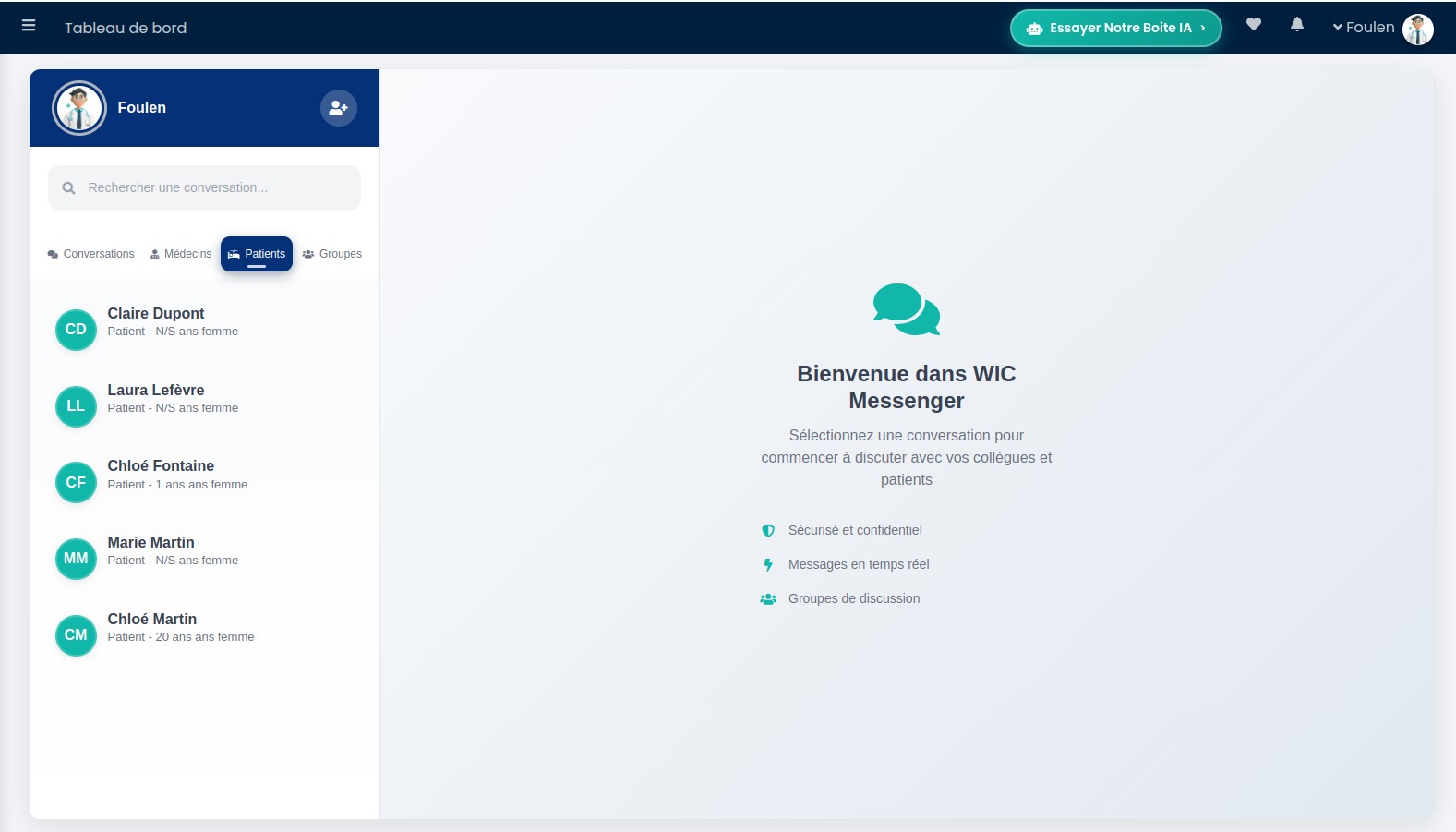
Task: Open conversation with Marie Martin
Action: [x=204, y=559]
